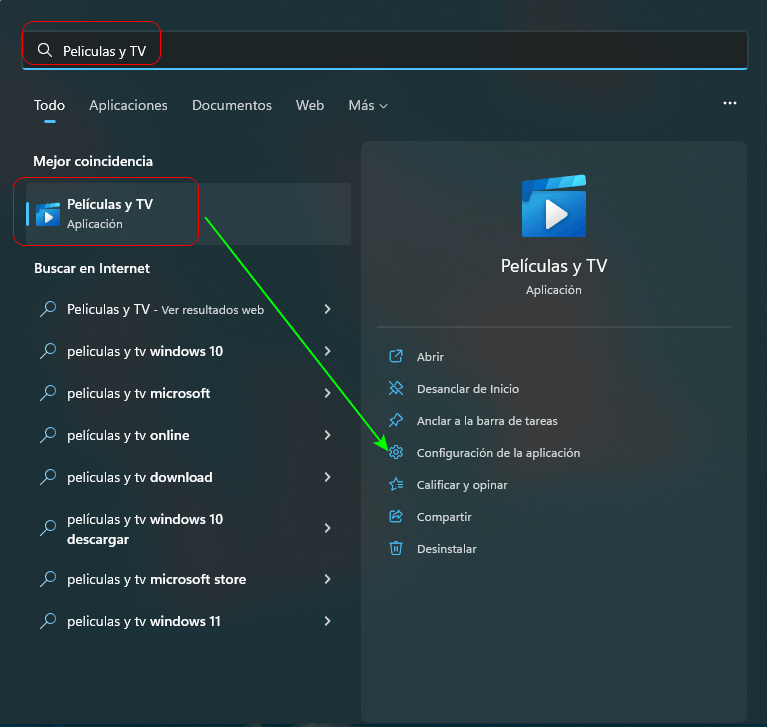Screen dimensions: 767x727
Task: Expand arrow for 'Ver resultados web' row
Action: coord(327,309)
